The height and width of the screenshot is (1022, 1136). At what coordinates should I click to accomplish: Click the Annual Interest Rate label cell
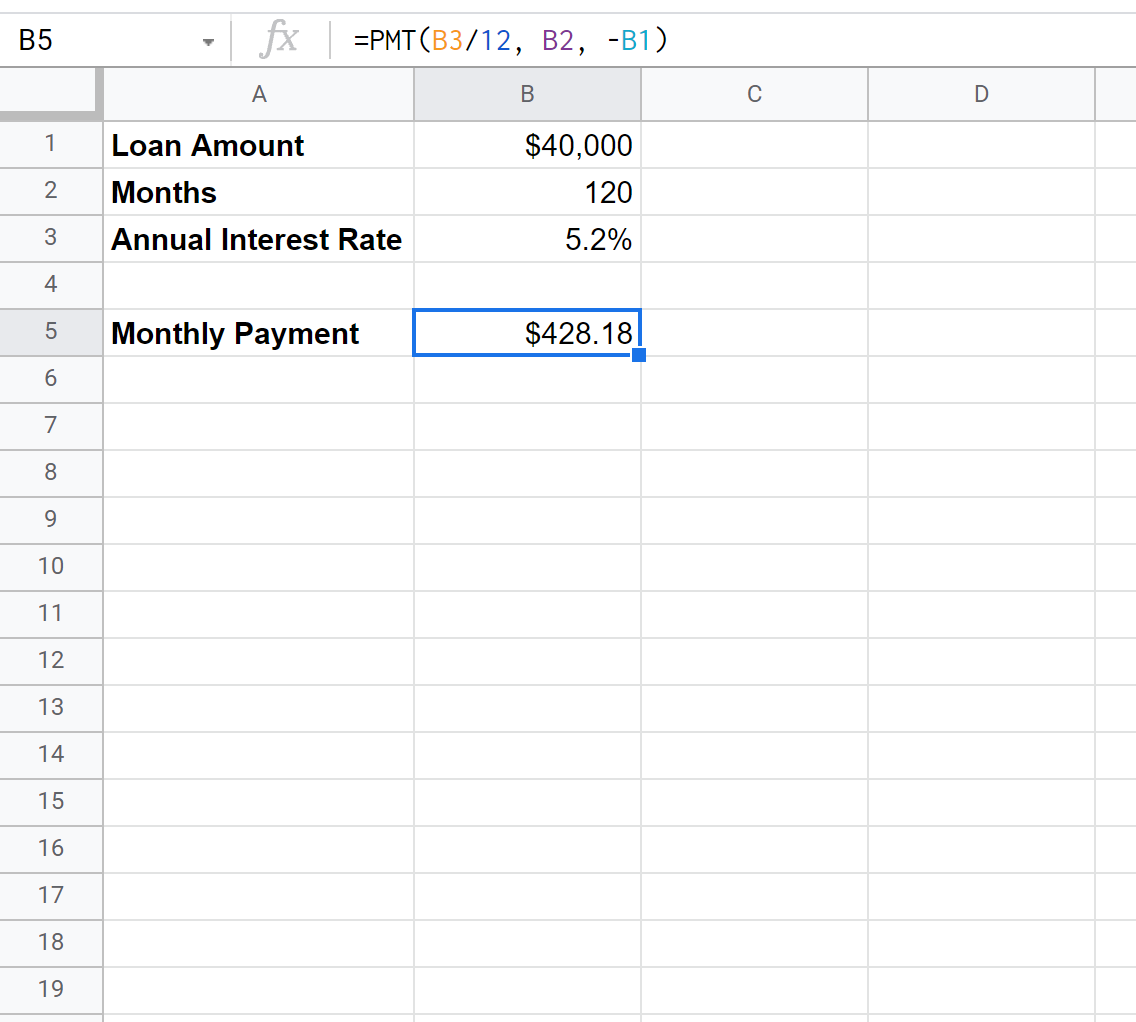click(259, 239)
